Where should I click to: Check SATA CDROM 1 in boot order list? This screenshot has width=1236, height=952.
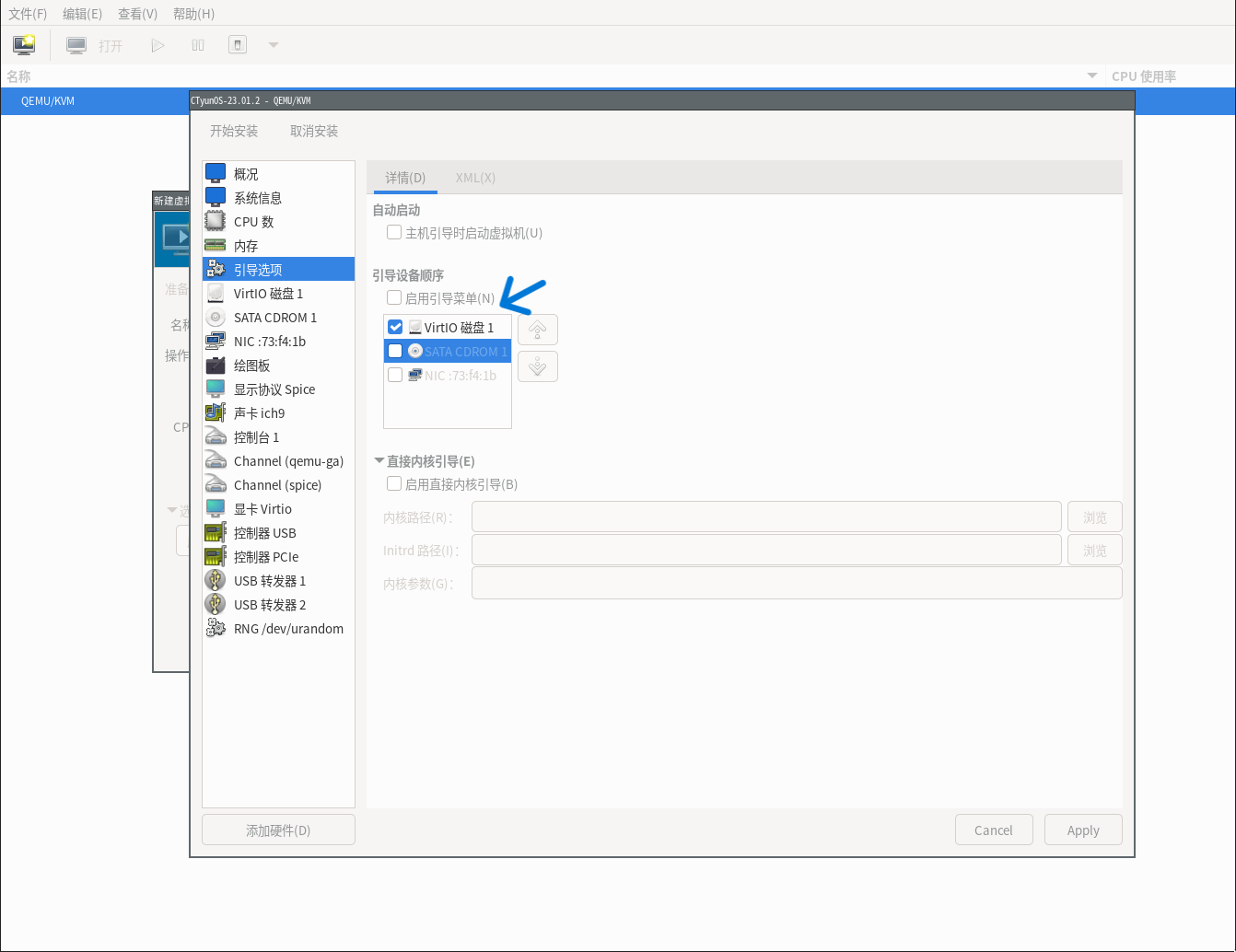pos(395,352)
